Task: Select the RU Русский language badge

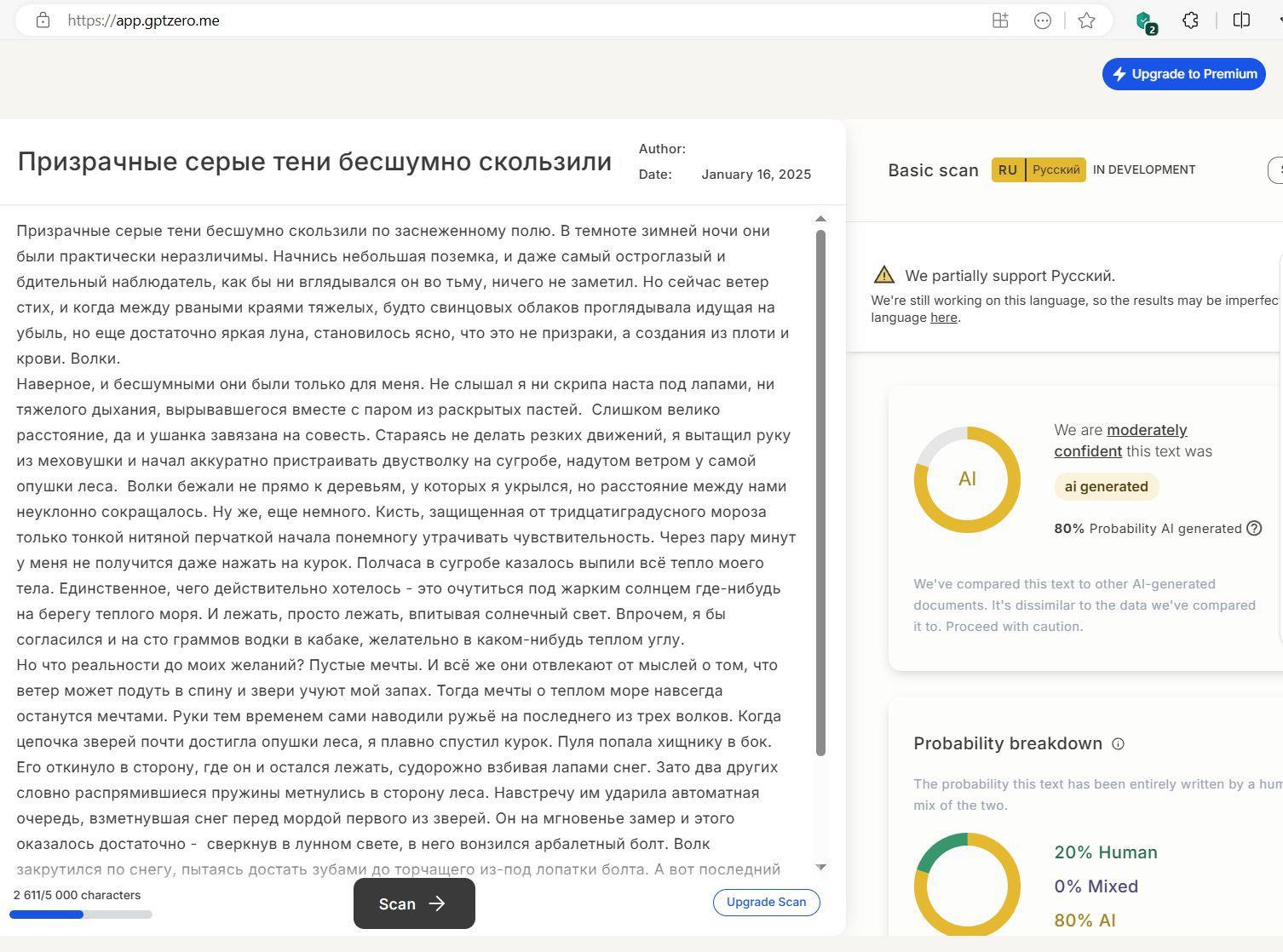Action: 1038,169
